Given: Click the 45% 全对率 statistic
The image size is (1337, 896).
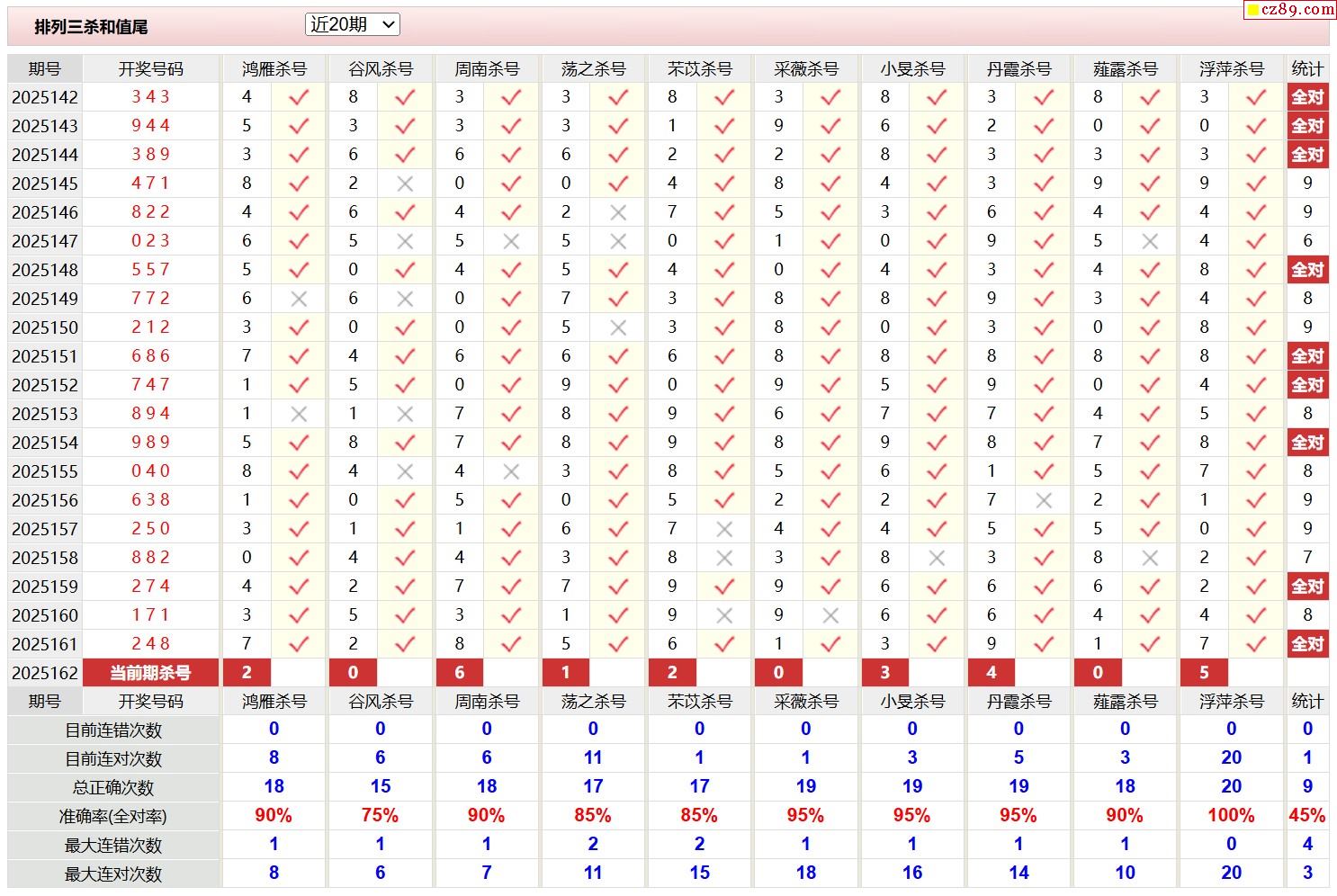Looking at the screenshot, I should pyautogui.click(x=1307, y=816).
